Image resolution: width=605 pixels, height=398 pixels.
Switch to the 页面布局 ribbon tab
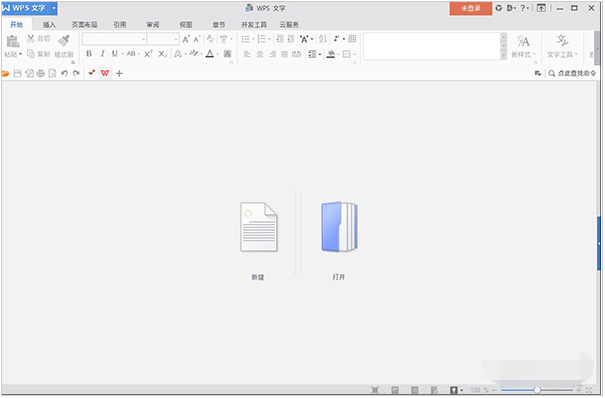(84, 25)
